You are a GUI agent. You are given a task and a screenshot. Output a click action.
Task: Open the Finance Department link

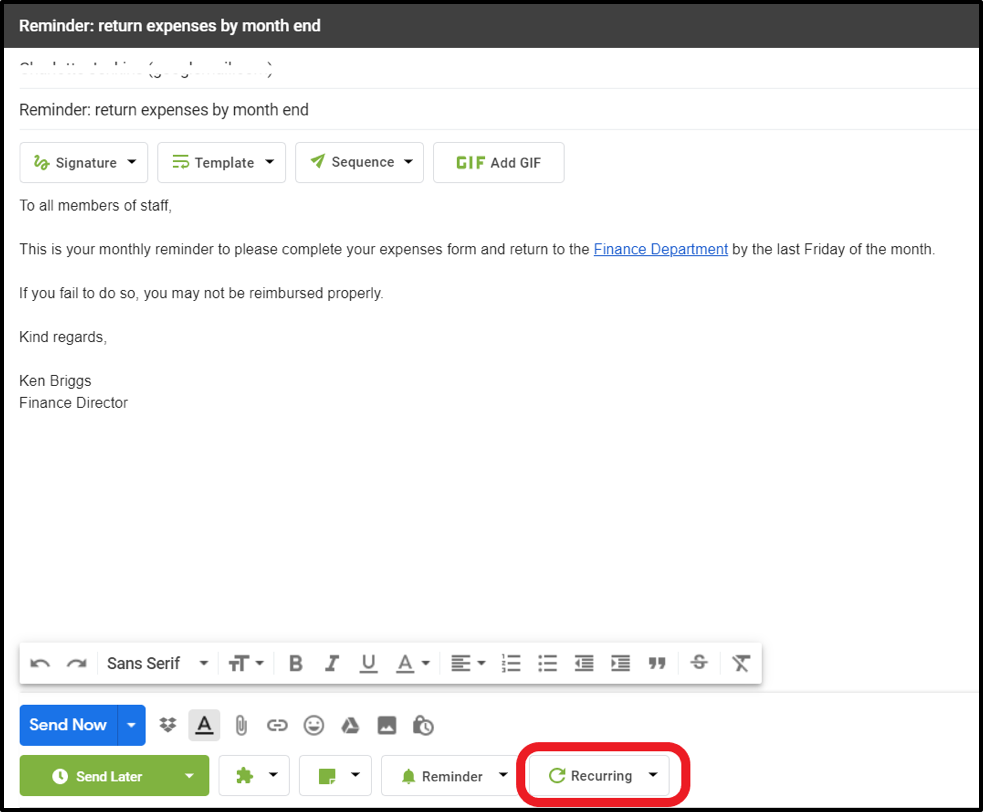click(660, 249)
